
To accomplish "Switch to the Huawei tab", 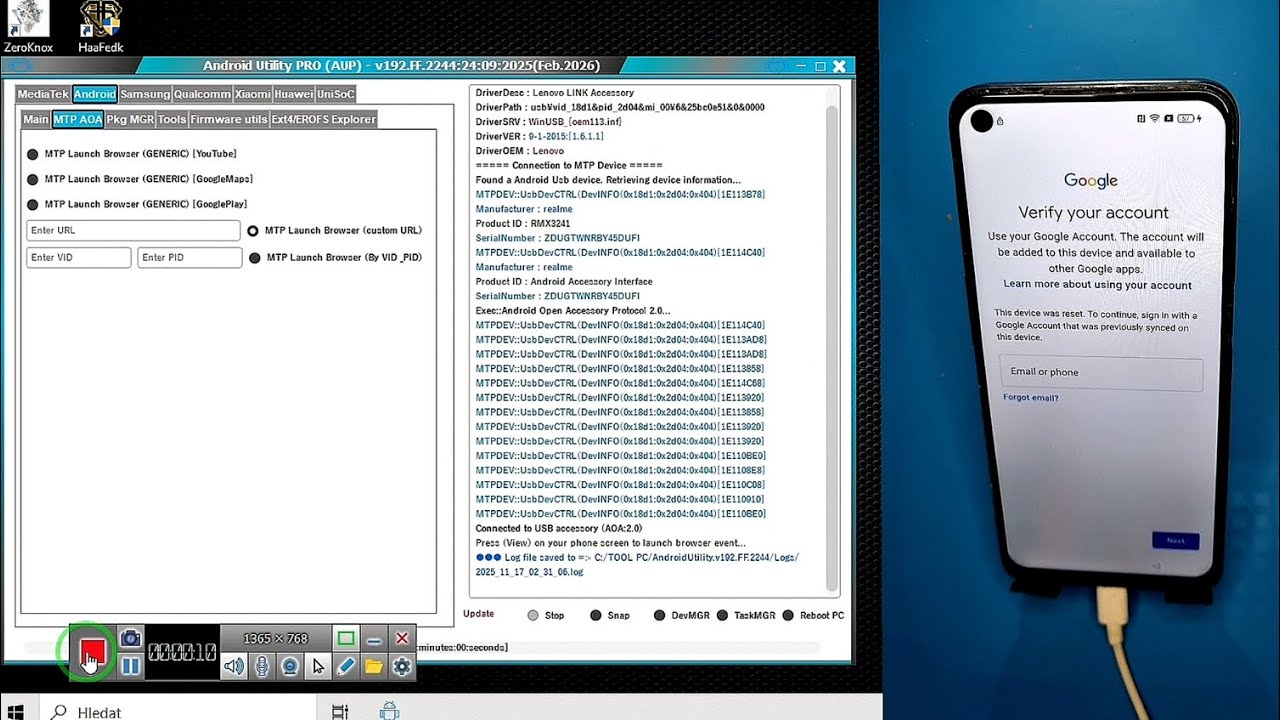I will [294, 94].
